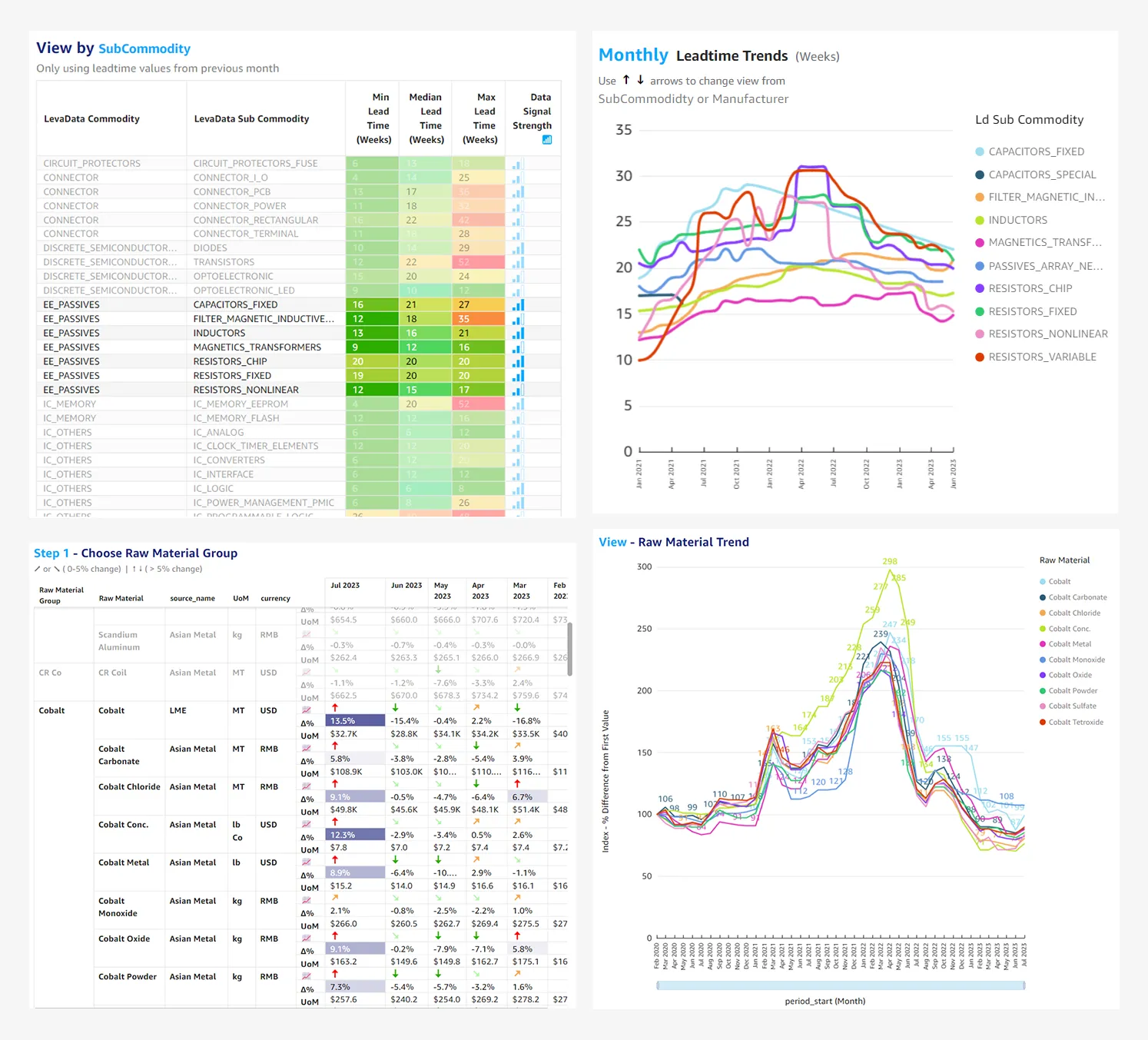The image size is (1148, 1040).
Task: Click the trend chart icon in Cobalt Oxide row
Action: [306, 937]
